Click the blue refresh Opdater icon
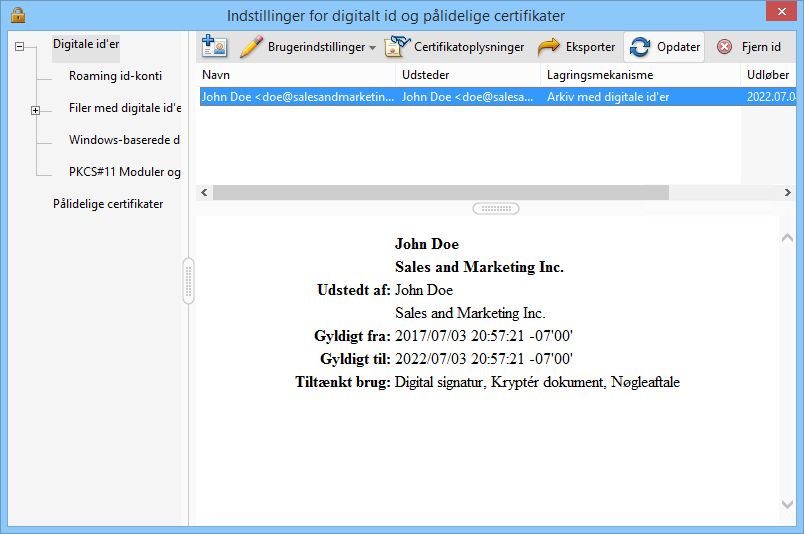Image resolution: width=804 pixels, height=534 pixels. click(640, 47)
